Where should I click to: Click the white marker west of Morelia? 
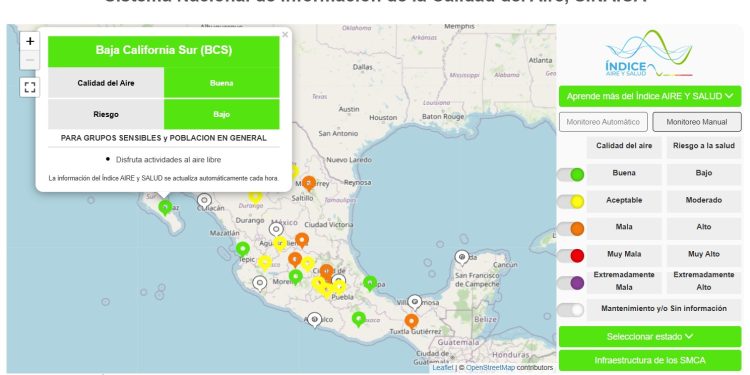pos(260,284)
